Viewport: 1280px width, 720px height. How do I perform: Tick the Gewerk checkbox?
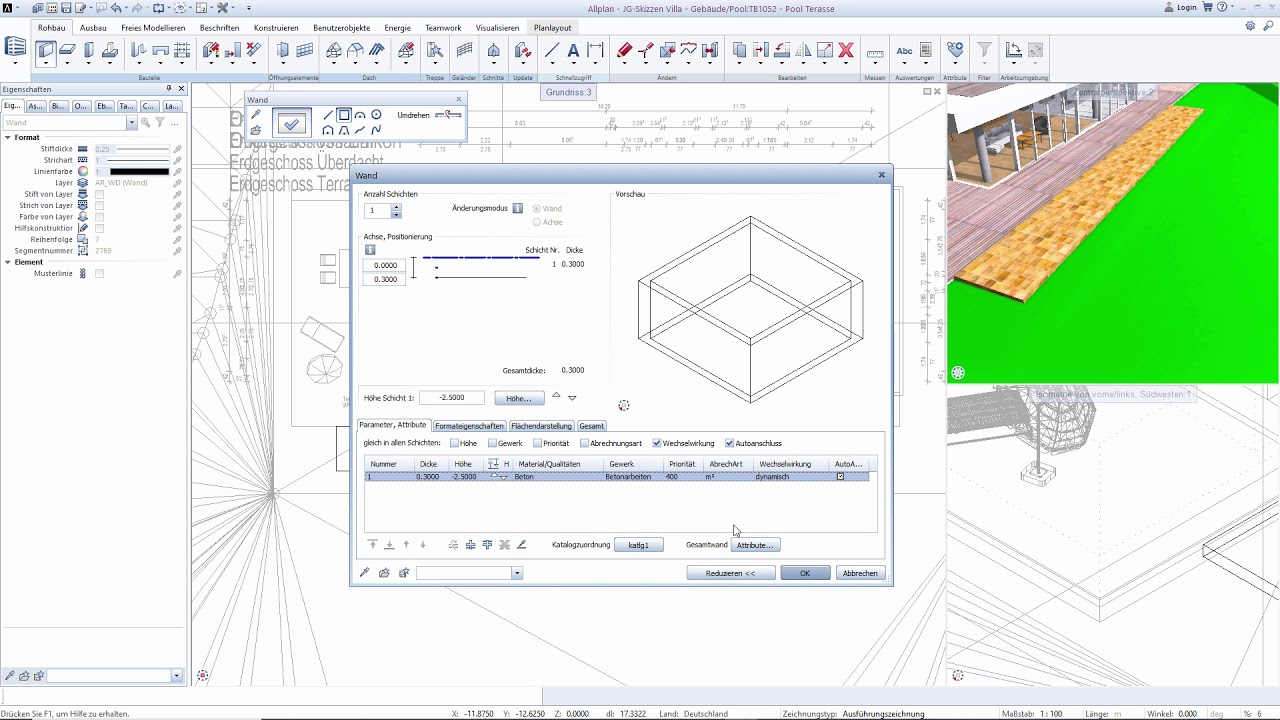[492, 443]
